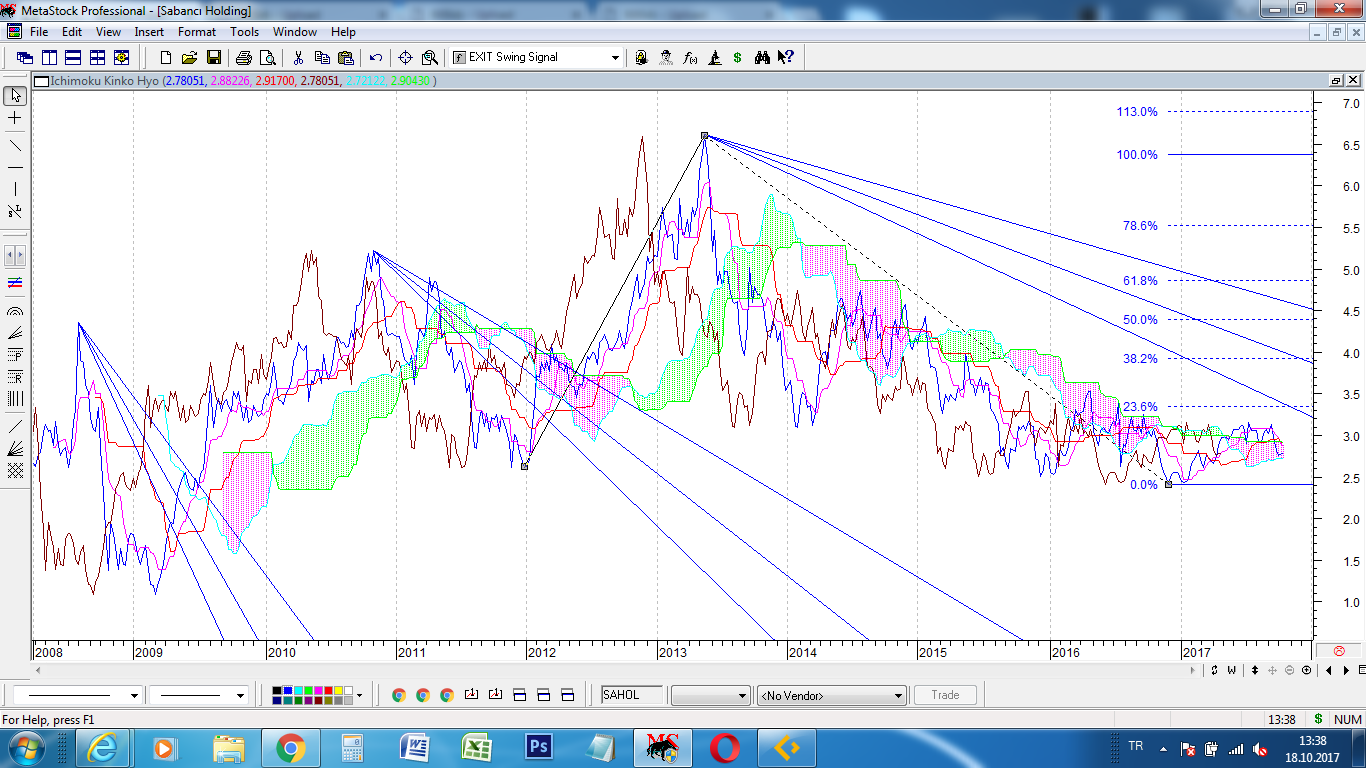This screenshot has height=768, width=1366.
Task: Select the arrow pointer tool
Action: pos(16,96)
